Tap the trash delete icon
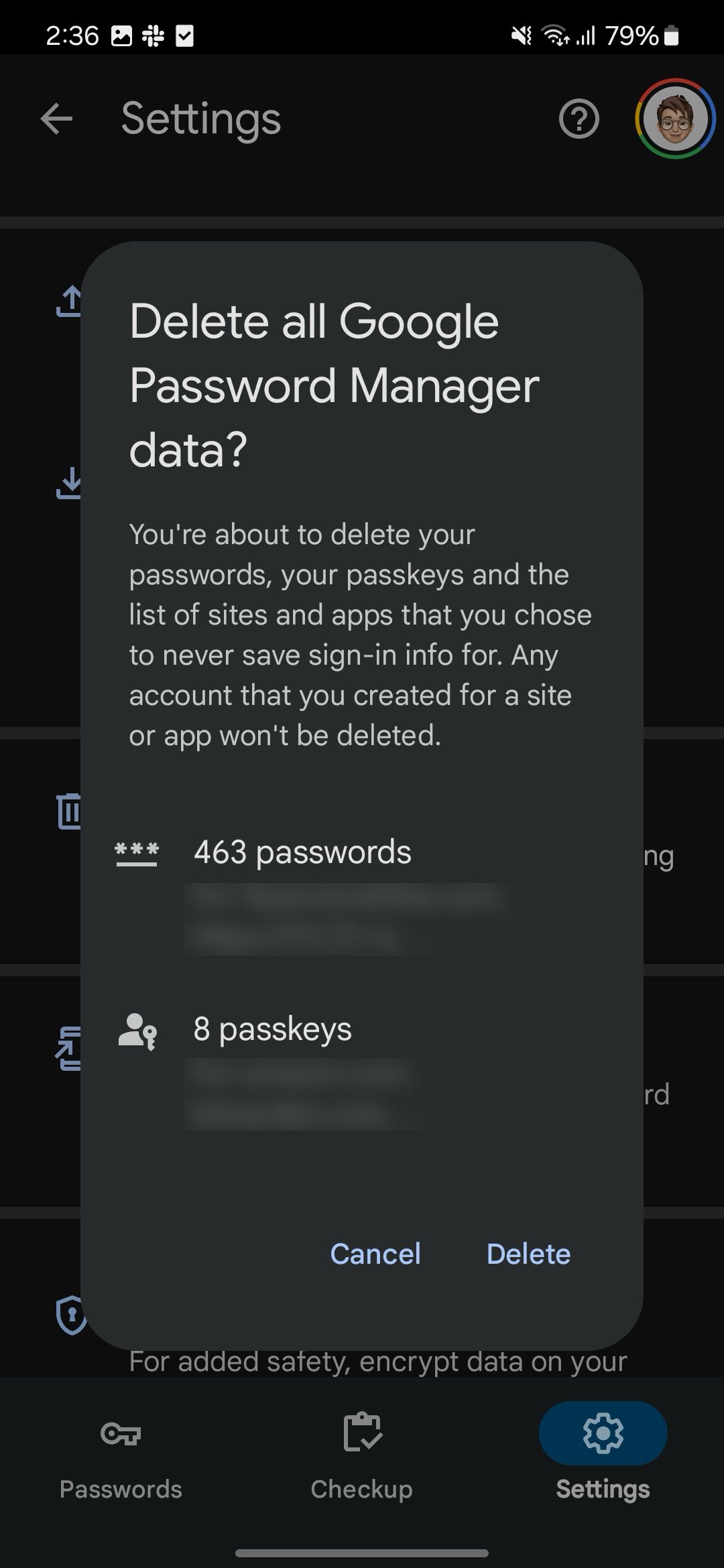Viewport: 724px width, 1568px height. coord(69,811)
